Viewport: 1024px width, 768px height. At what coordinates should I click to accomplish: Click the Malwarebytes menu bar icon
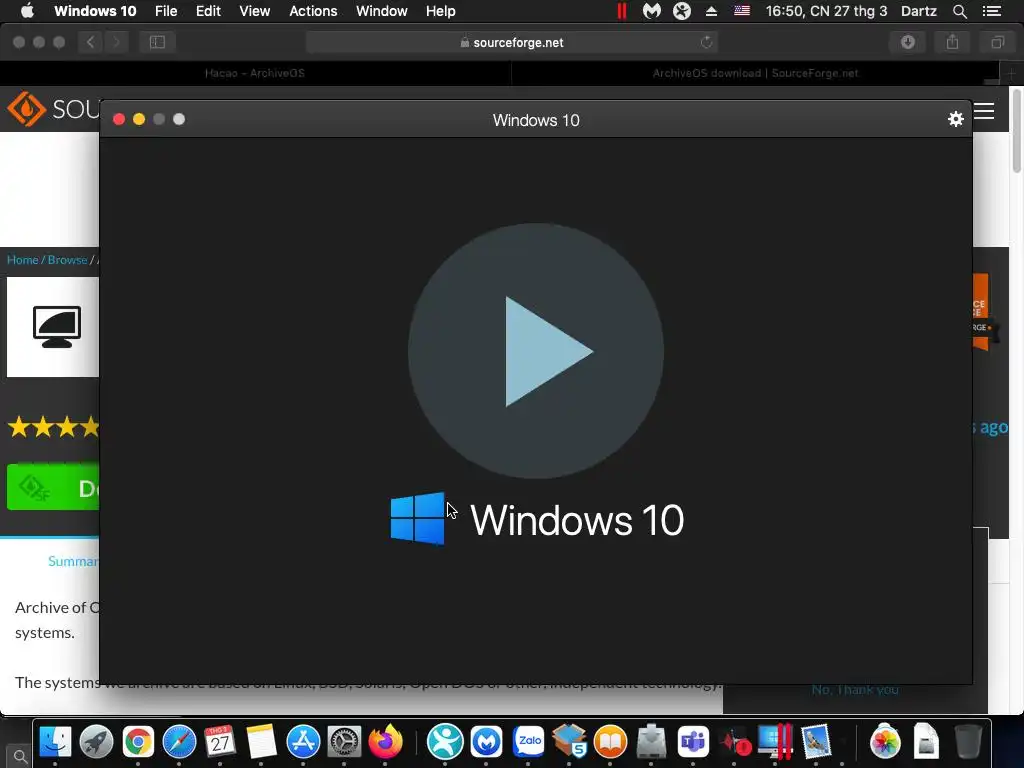point(652,11)
